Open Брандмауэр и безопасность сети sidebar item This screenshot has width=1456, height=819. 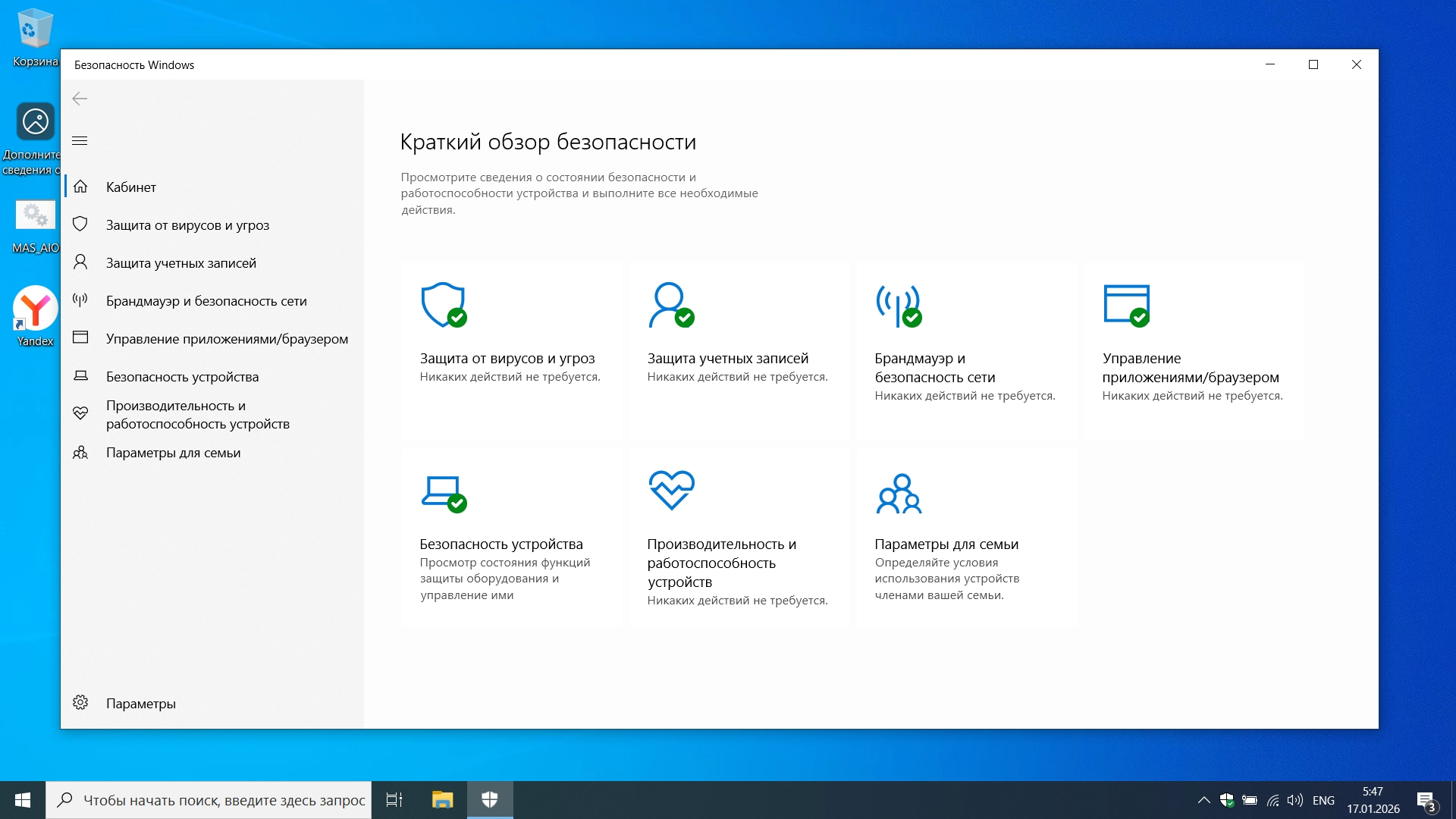point(206,301)
